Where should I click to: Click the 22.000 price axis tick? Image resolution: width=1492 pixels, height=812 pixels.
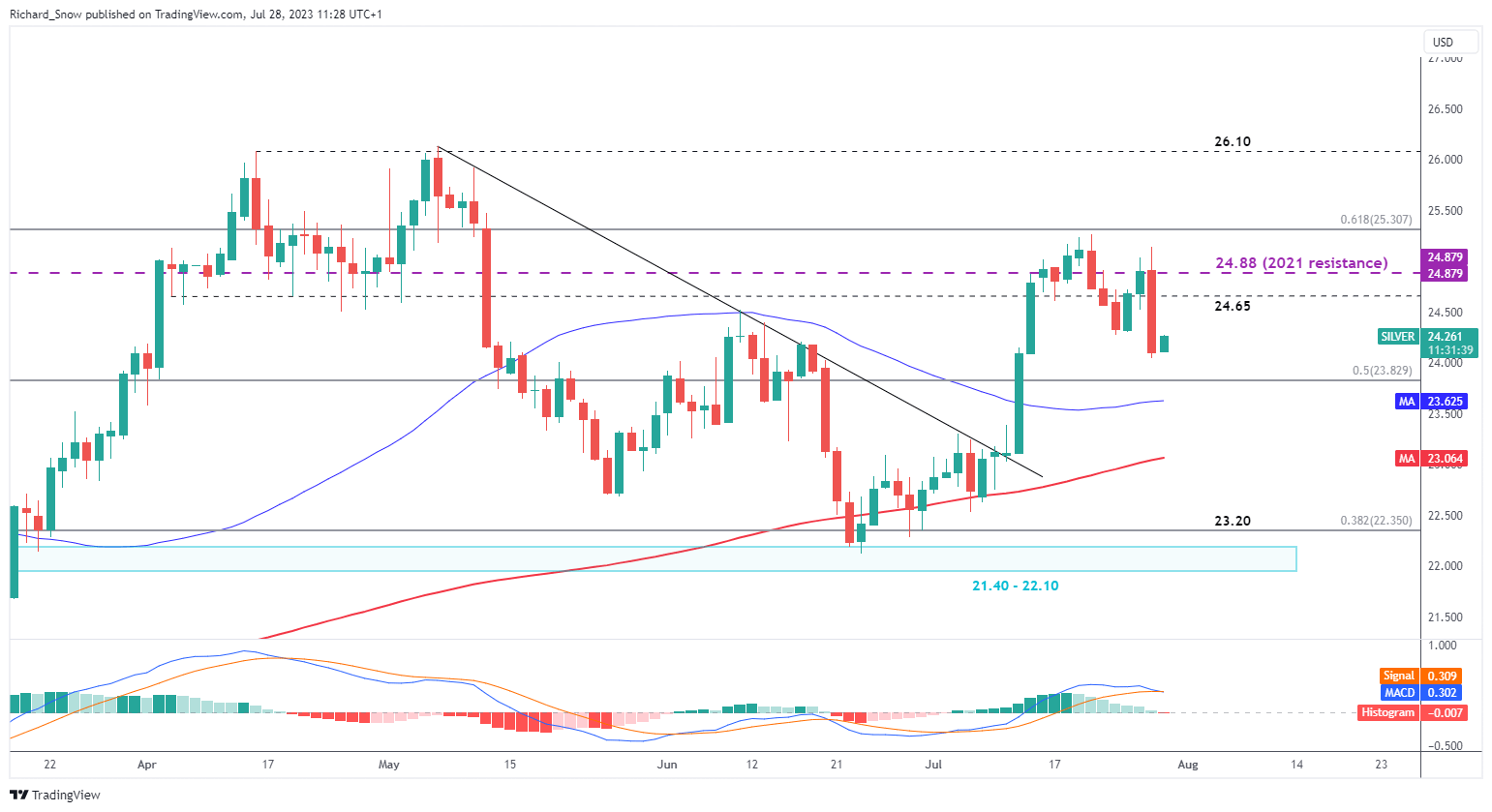1445,566
